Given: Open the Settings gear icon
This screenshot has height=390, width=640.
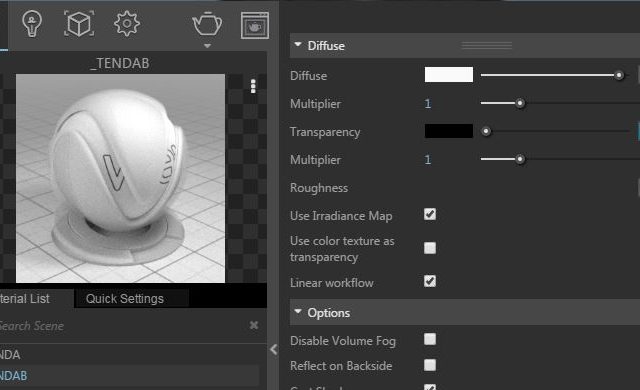Looking at the screenshot, I should 127,24.
